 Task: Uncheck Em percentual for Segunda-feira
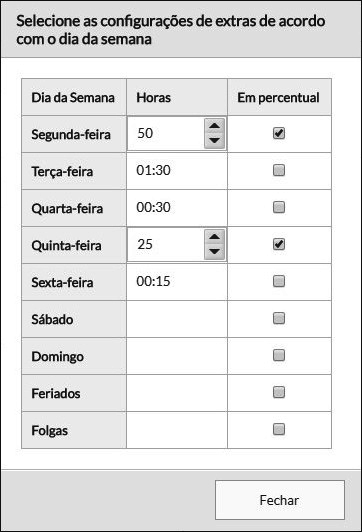pos(279,133)
